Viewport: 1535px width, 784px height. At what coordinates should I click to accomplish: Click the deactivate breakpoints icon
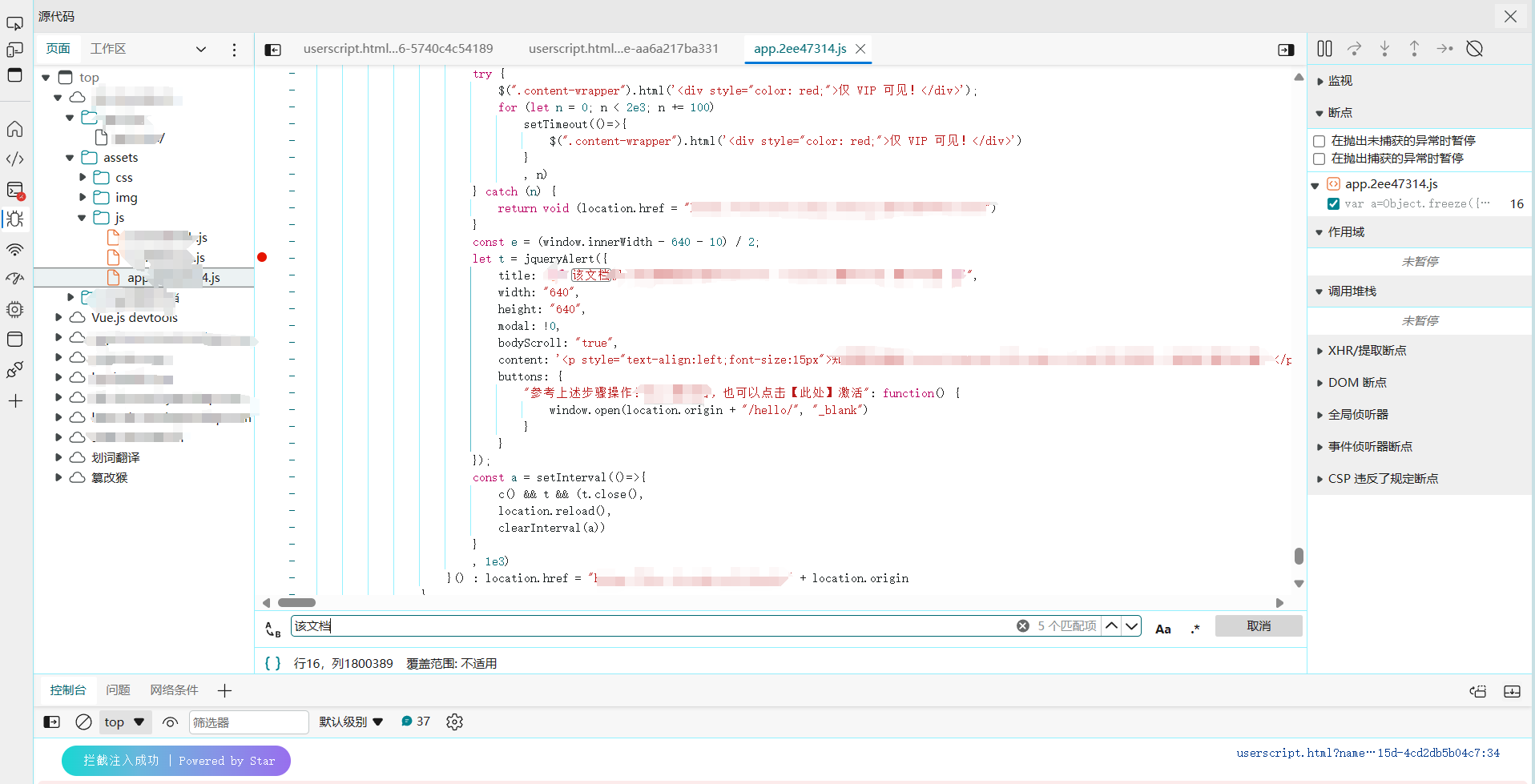(x=1474, y=49)
